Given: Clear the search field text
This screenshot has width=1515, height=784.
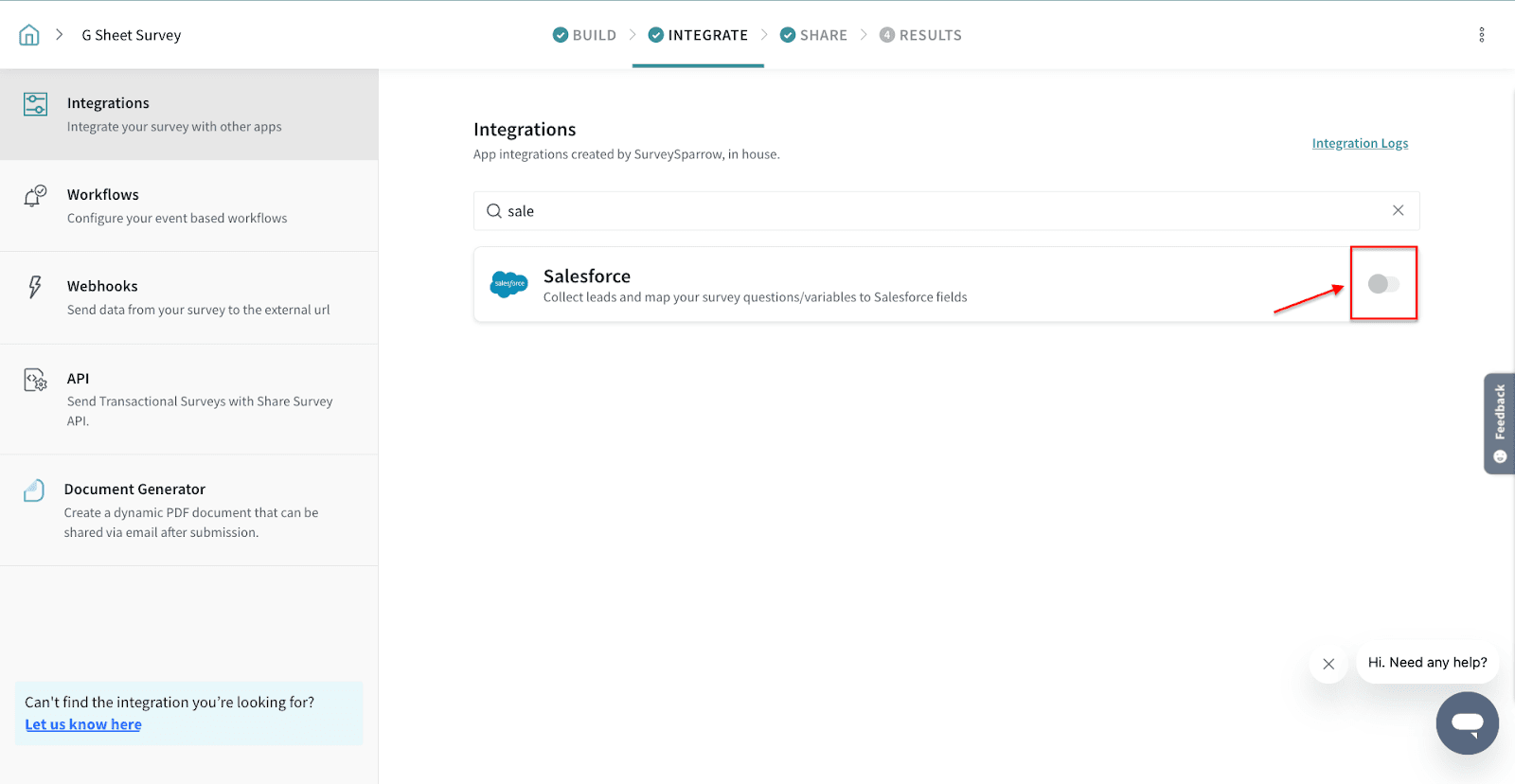Looking at the screenshot, I should pyautogui.click(x=1398, y=210).
